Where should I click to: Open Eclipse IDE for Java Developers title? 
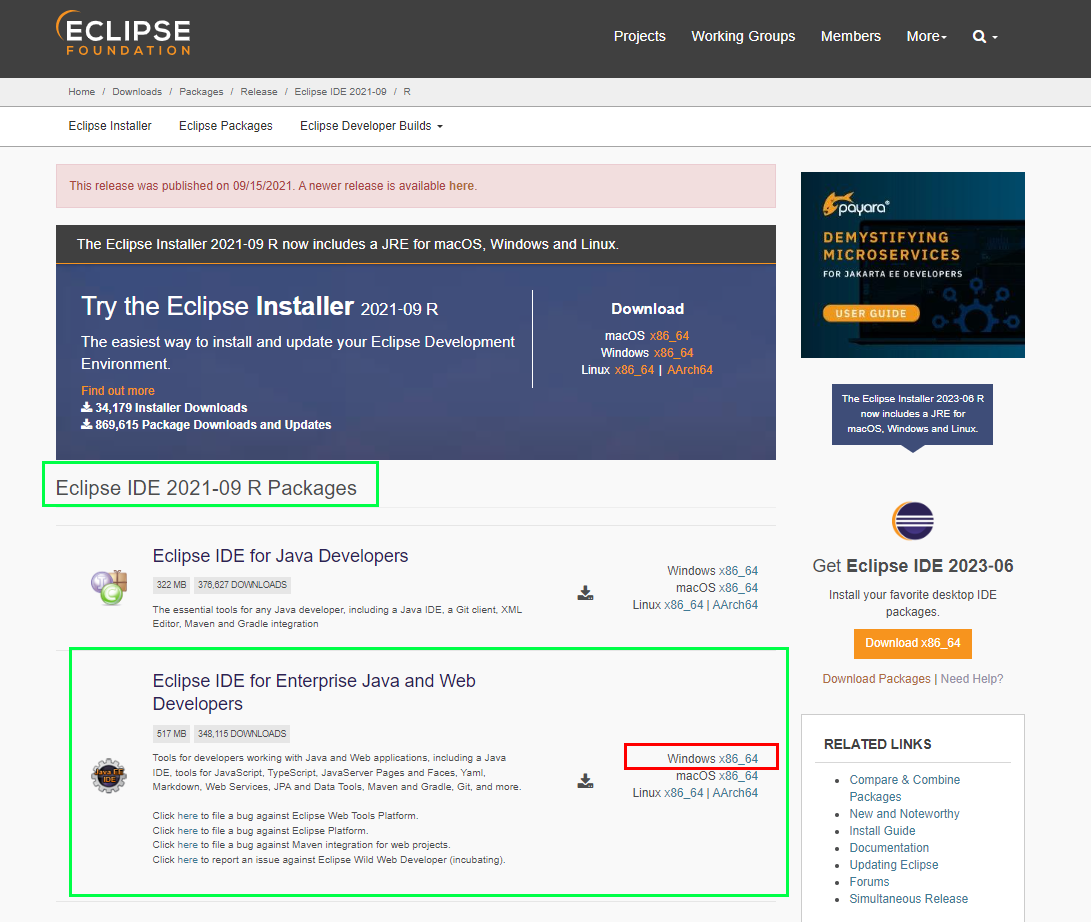[280, 556]
